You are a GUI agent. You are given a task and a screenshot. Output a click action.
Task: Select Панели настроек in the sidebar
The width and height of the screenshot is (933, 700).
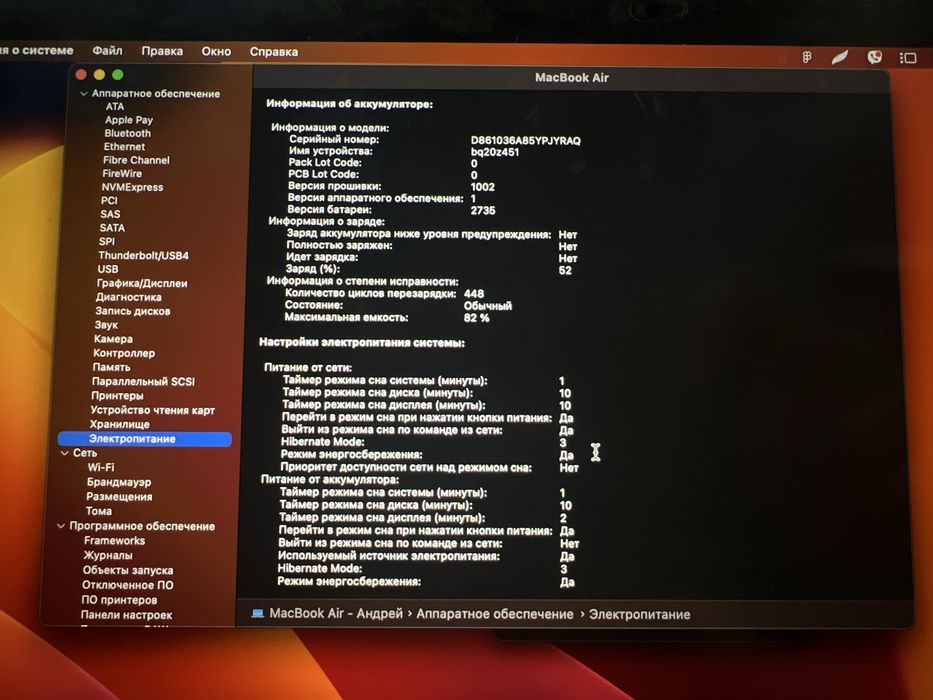126,615
